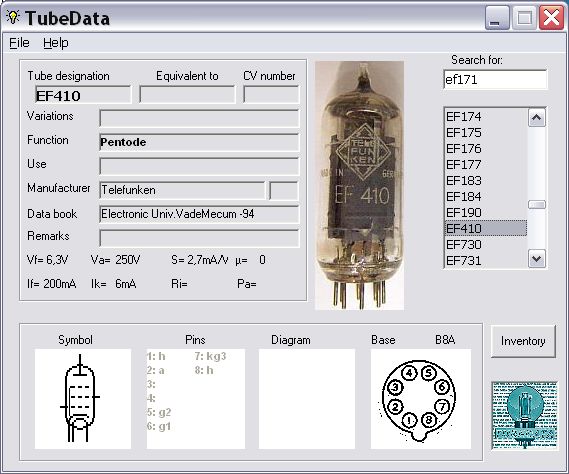This screenshot has width=569, height=474.
Task: Click the small box beside the Manufacturer field
Action: (x=284, y=191)
